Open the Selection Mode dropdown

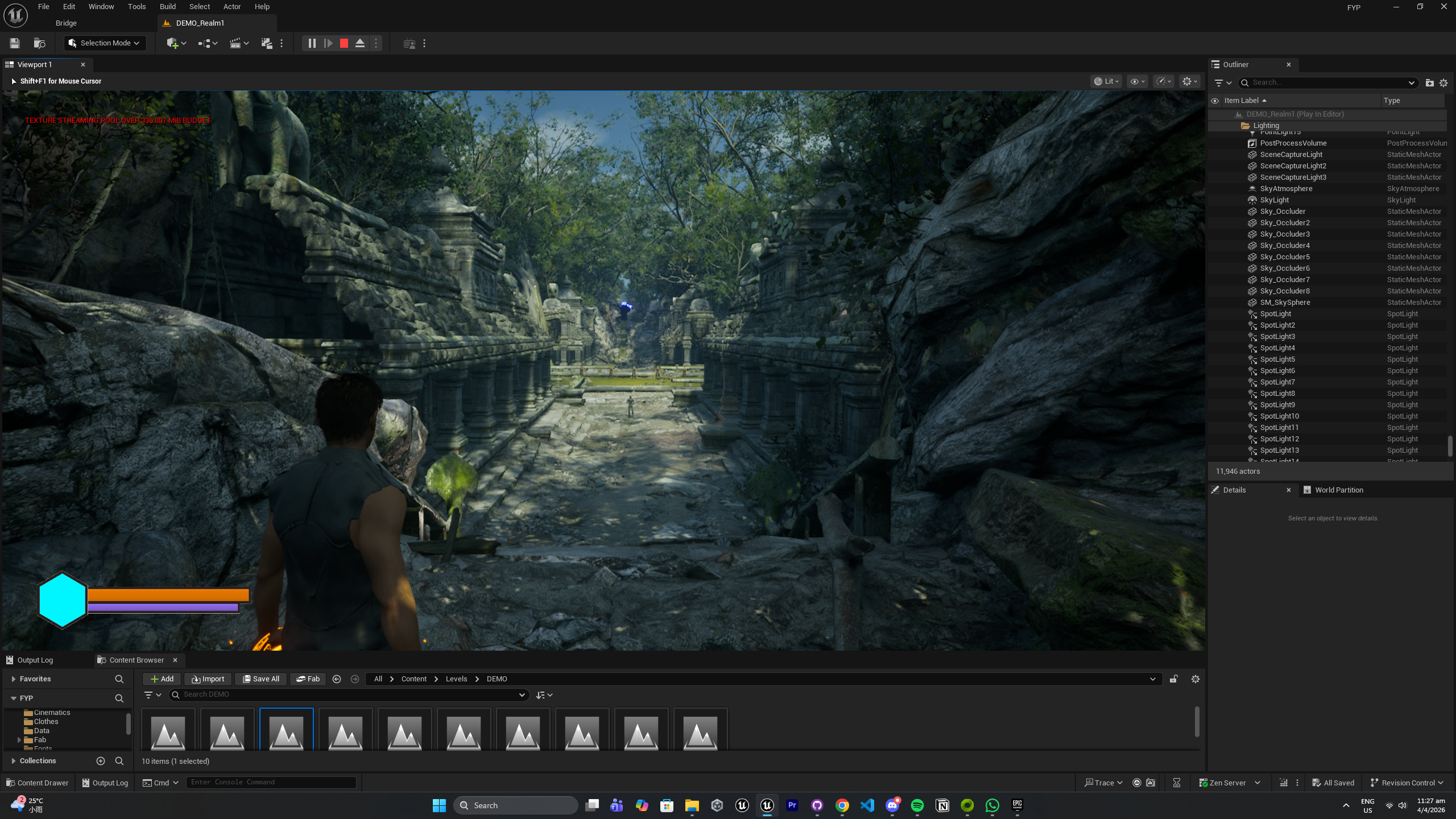[105, 43]
